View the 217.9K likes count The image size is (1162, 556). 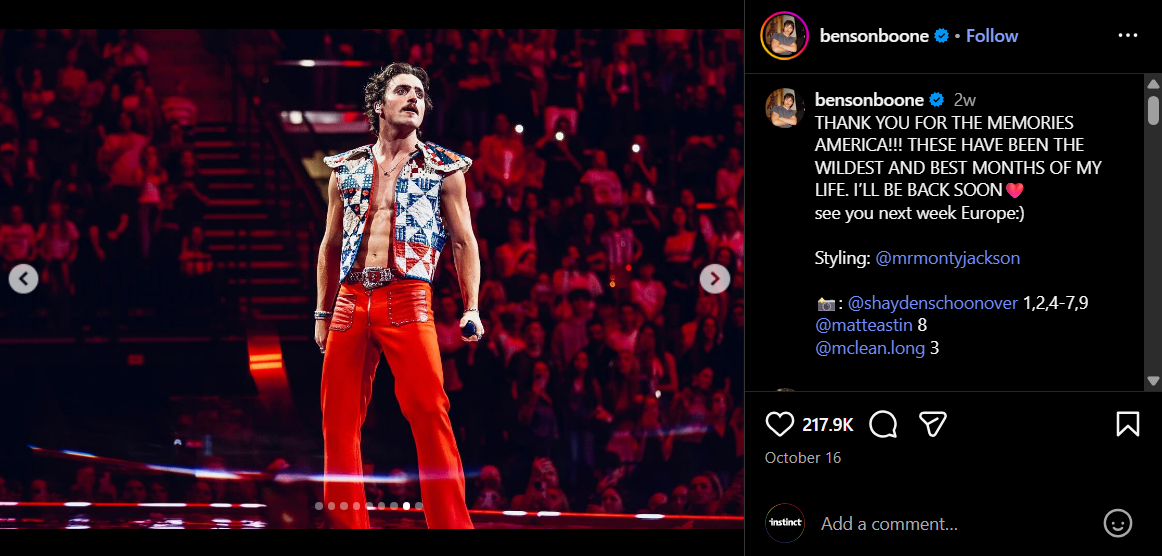827,425
